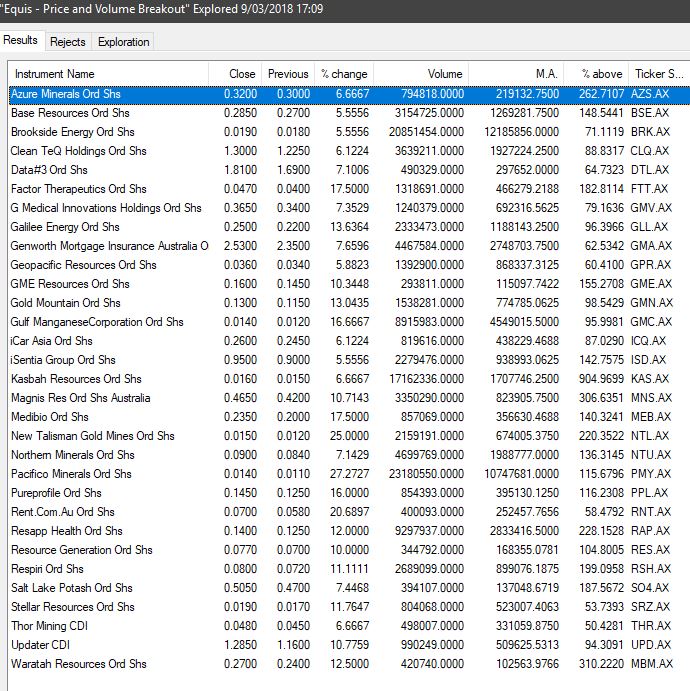Select Factor Therapeutics Ord Shs row

pos(349,189)
